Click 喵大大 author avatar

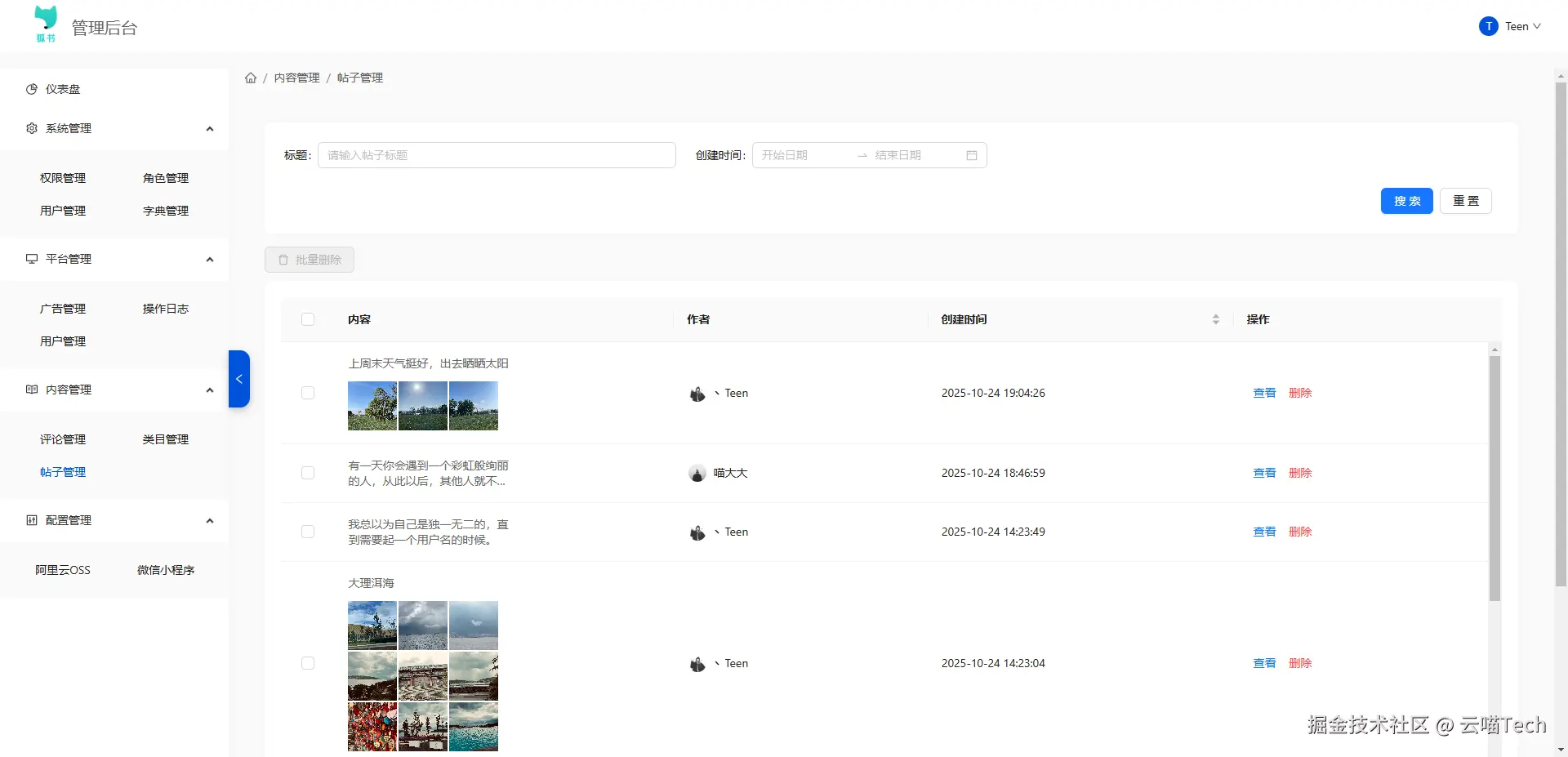pyautogui.click(x=697, y=473)
